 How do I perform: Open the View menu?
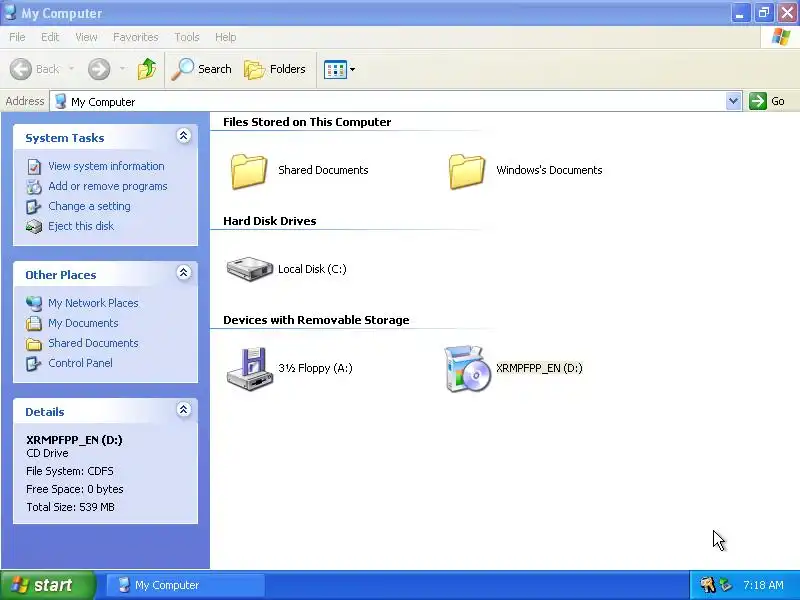tap(86, 37)
